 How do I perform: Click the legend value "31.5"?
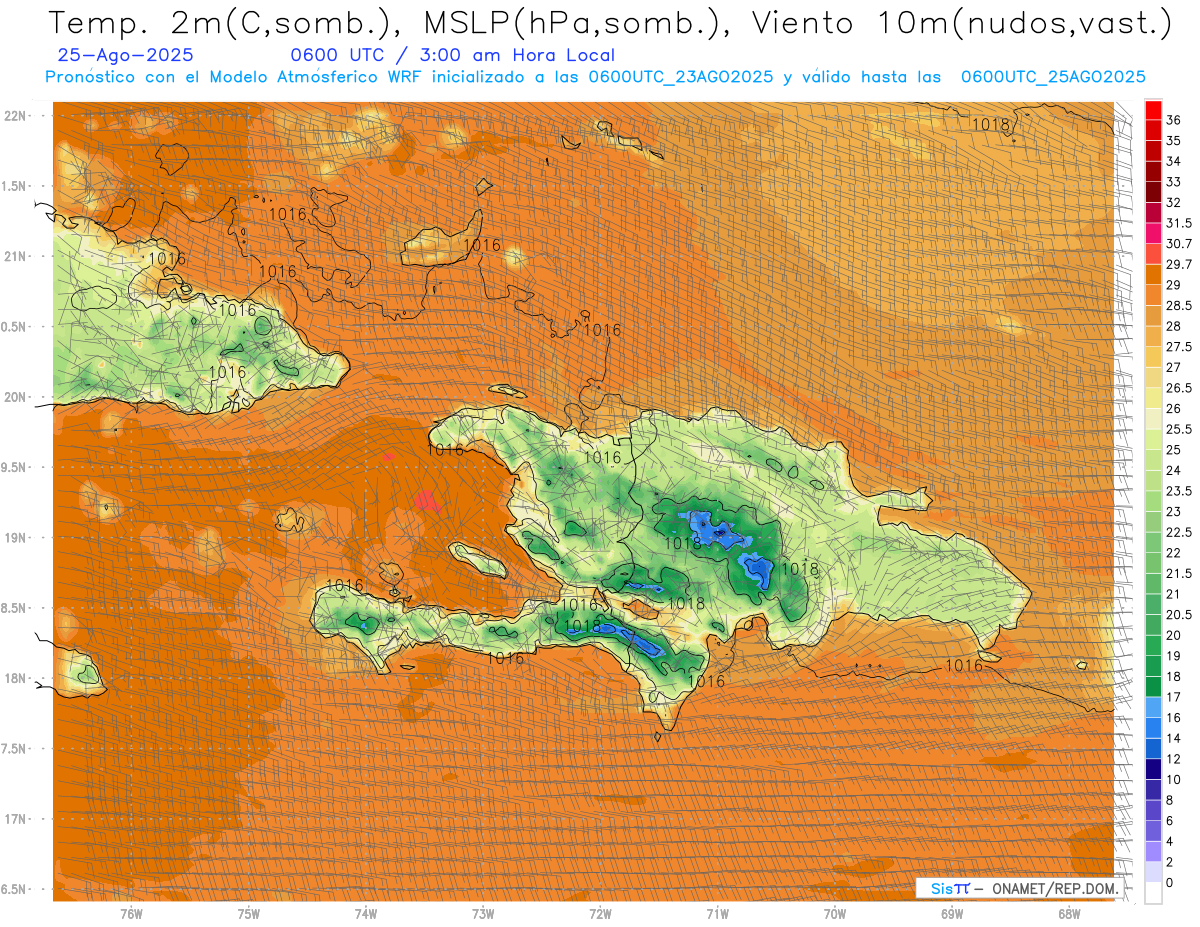click(1179, 224)
